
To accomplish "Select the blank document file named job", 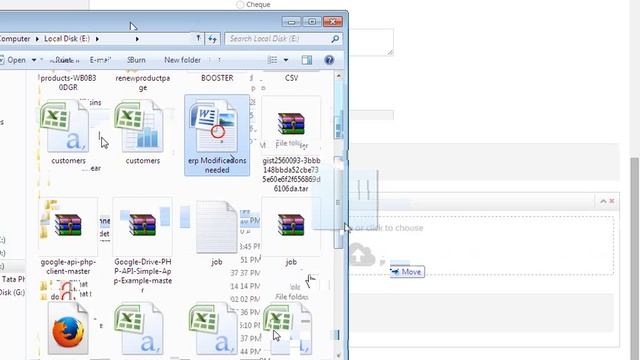I will 217,233.
